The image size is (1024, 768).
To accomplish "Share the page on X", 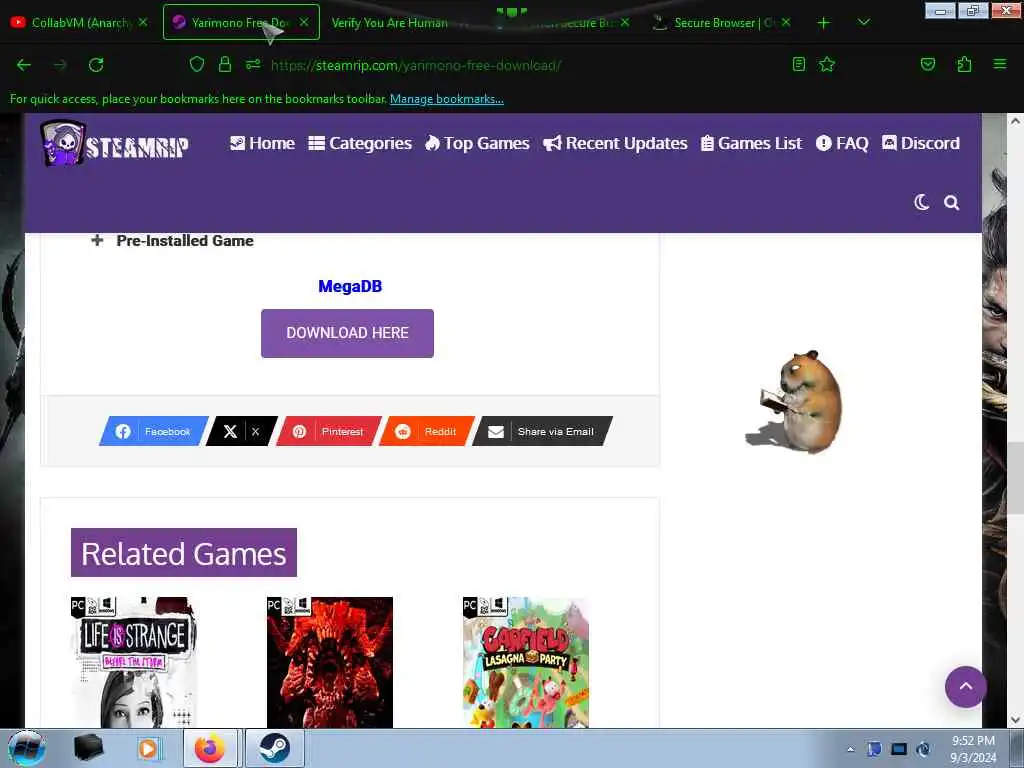I will pos(242,431).
